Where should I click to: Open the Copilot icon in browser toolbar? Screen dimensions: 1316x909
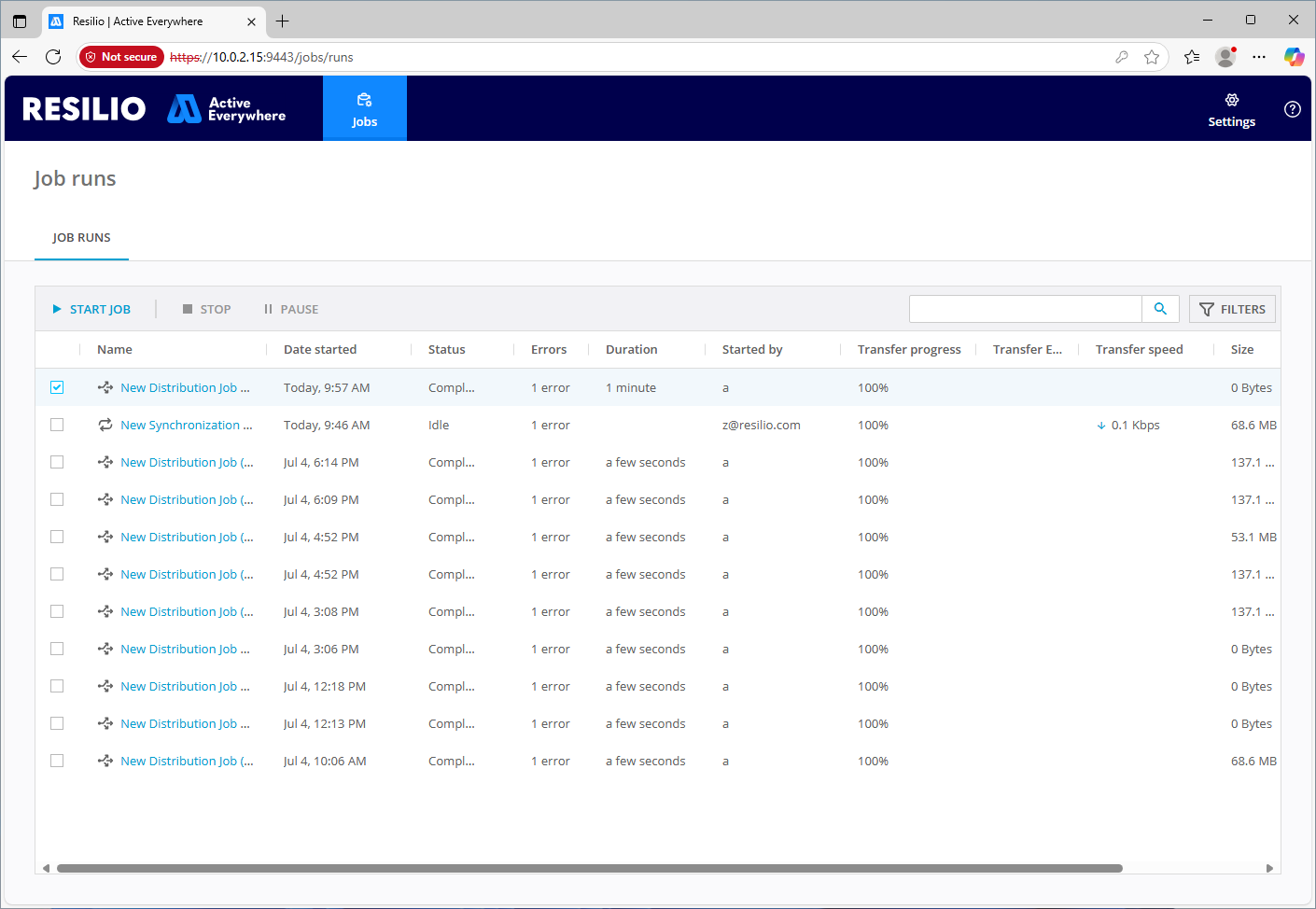pyautogui.click(x=1294, y=57)
